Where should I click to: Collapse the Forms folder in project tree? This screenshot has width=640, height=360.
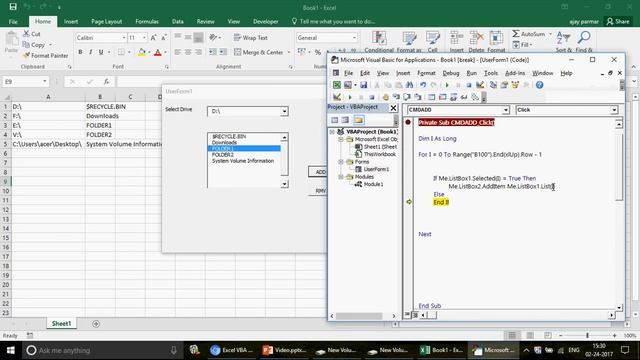click(341, 162)
